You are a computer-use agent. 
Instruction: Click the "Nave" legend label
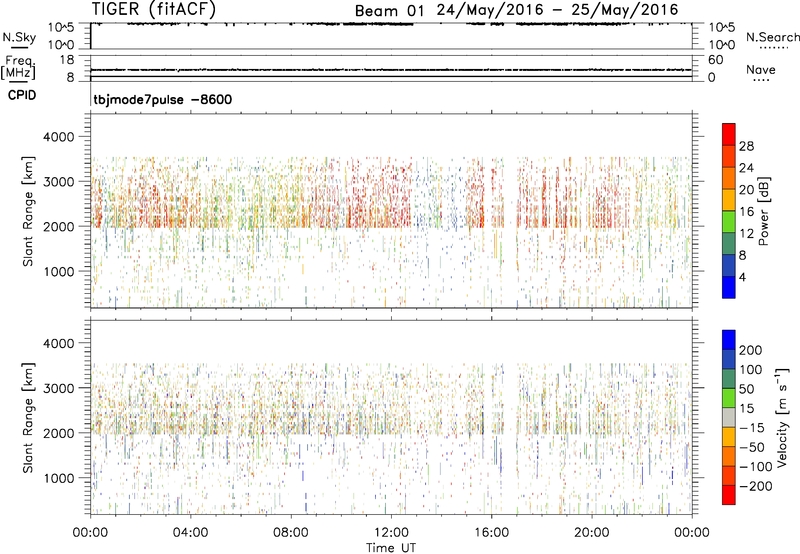(x=761, y=69)
